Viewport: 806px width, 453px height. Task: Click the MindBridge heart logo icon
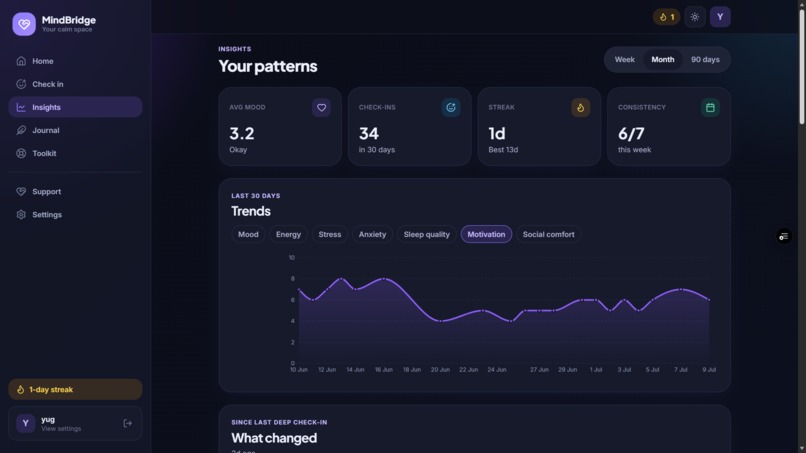24,24
